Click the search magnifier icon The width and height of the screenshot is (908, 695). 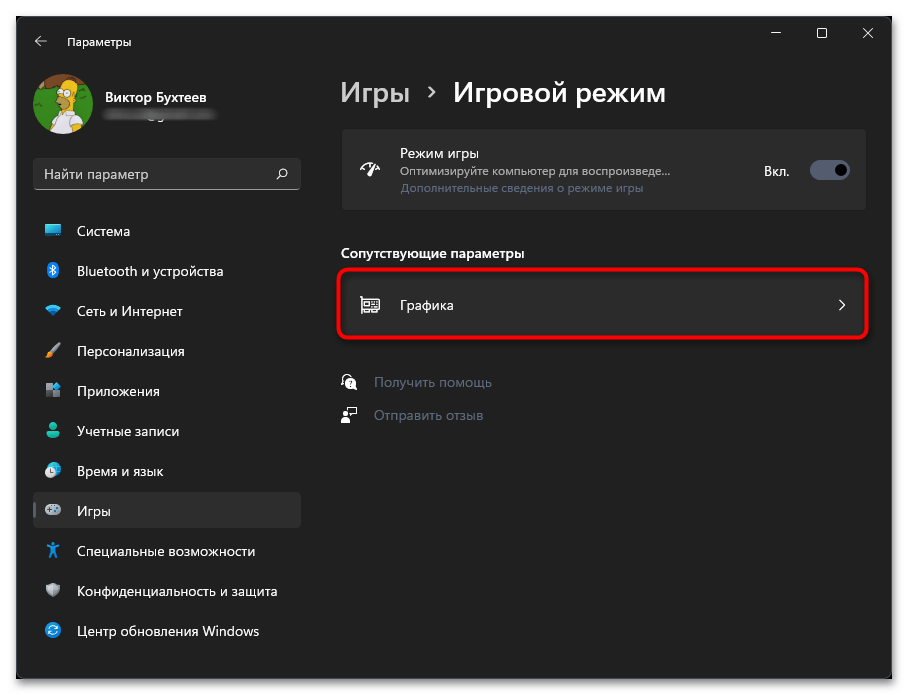pos(282,174)
